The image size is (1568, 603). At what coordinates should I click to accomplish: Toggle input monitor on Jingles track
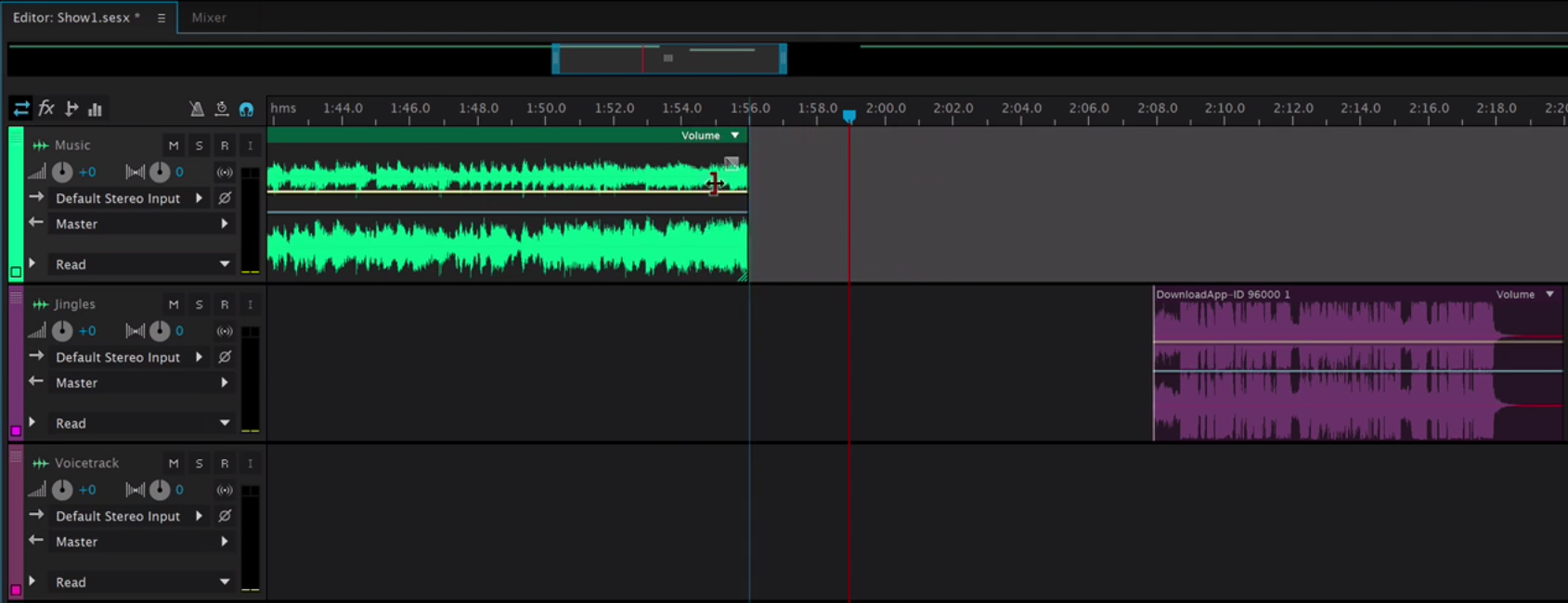(250, 304)
